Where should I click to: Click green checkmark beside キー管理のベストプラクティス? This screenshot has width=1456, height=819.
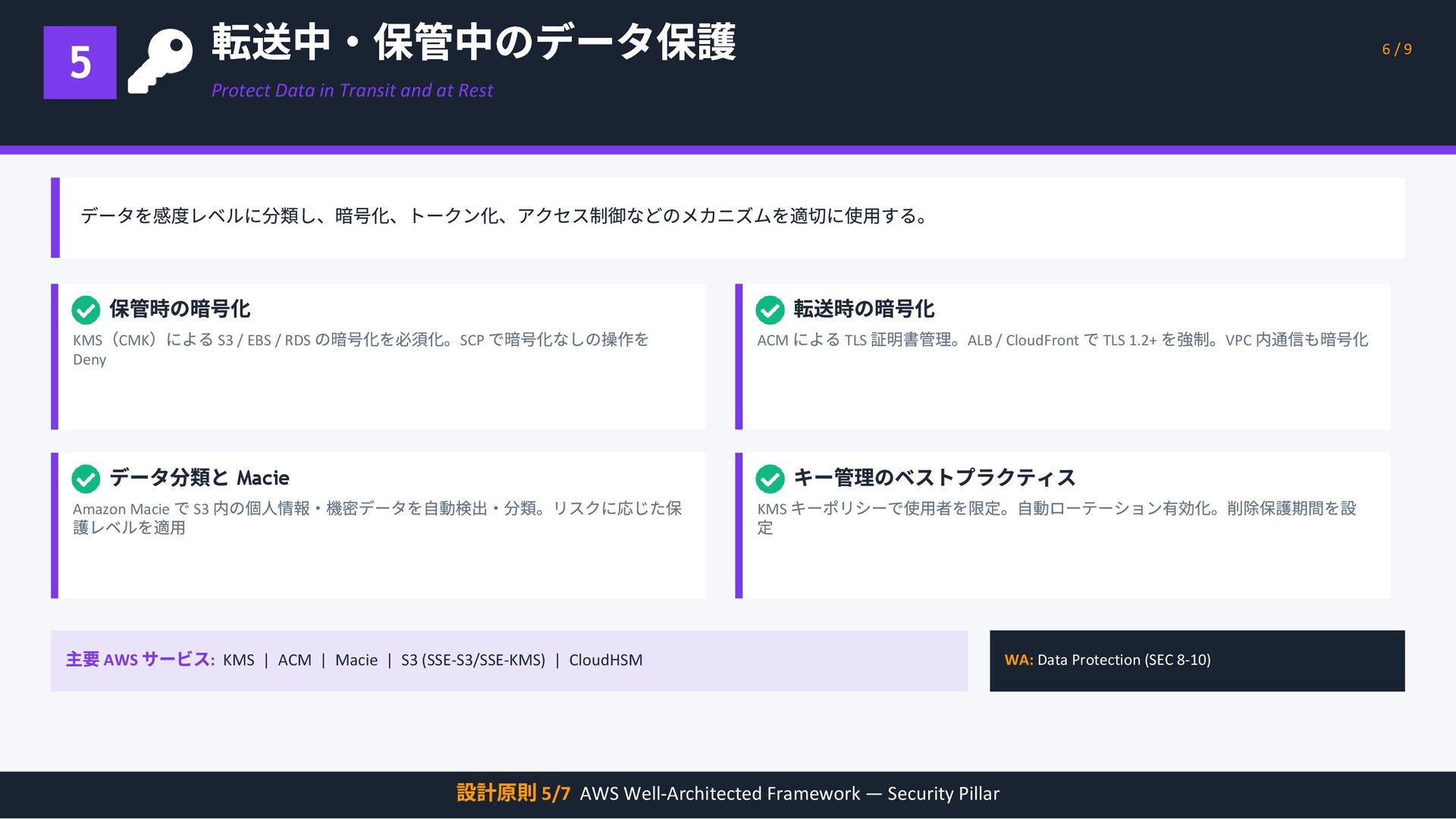coord(770,479)
